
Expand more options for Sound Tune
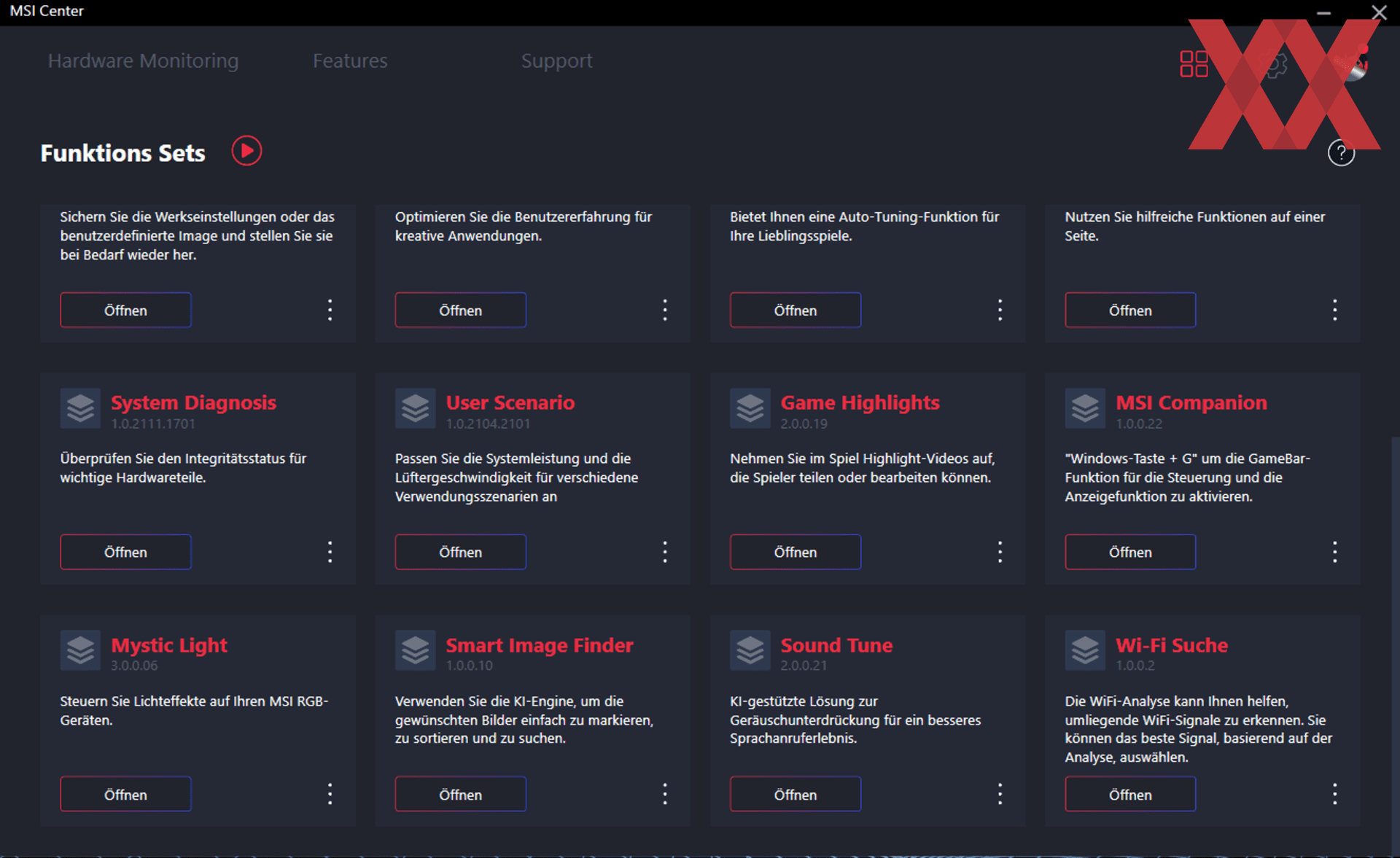click(1000, 794)
